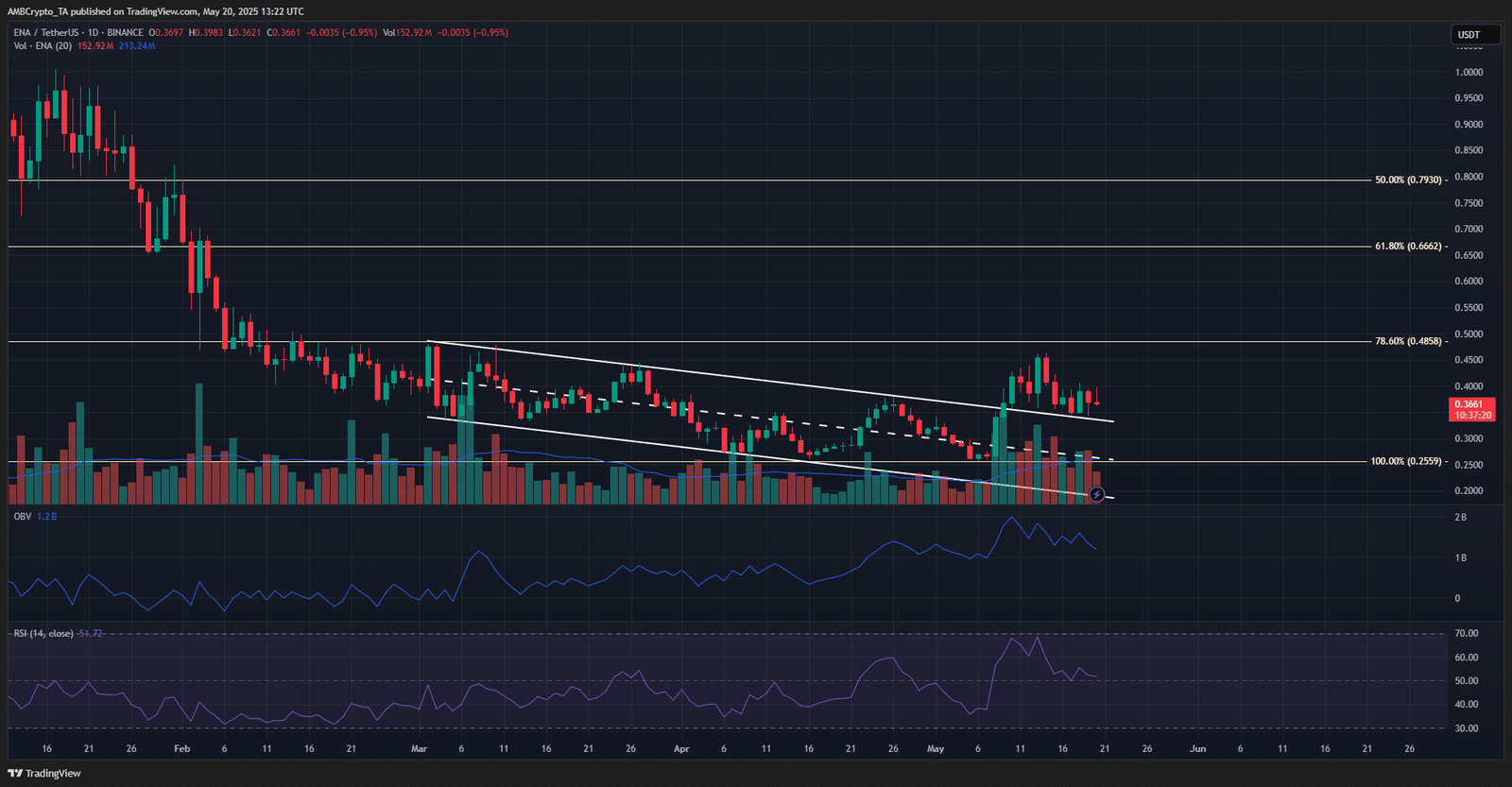The height and width of the screenshot is (787, 1512).
Task: Click the 70.00 level on RSI scale
Action: (1467, 634)
